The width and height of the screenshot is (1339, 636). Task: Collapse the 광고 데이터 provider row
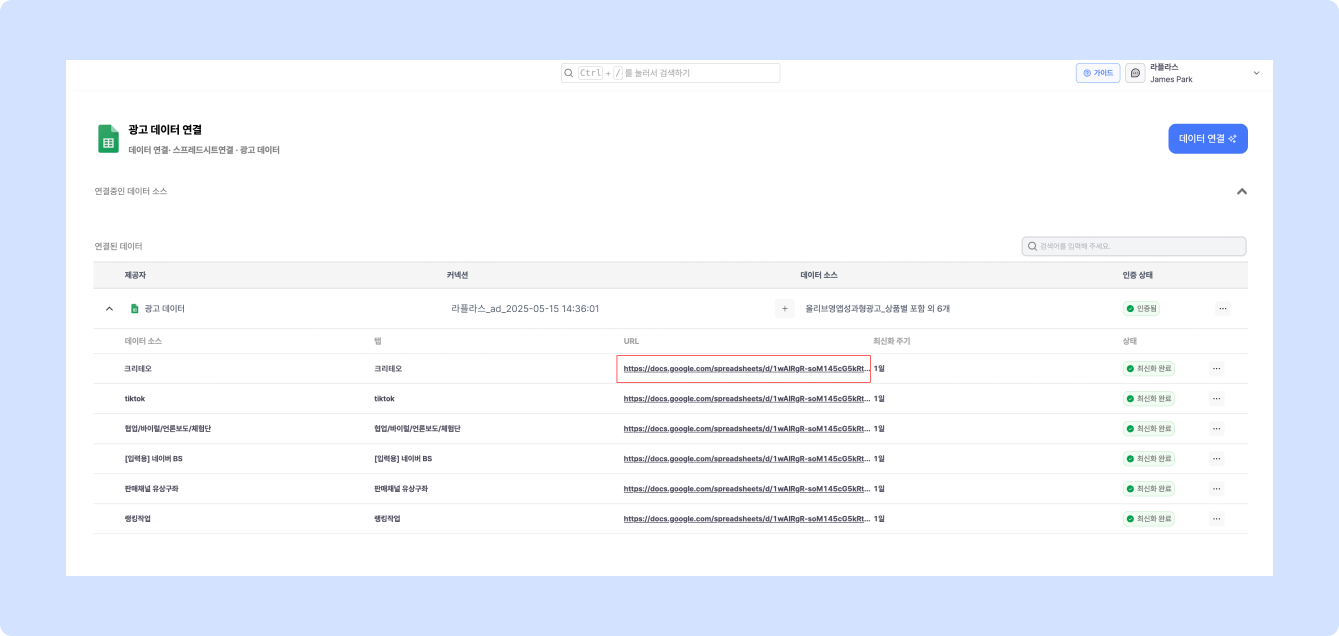point(109,309)
